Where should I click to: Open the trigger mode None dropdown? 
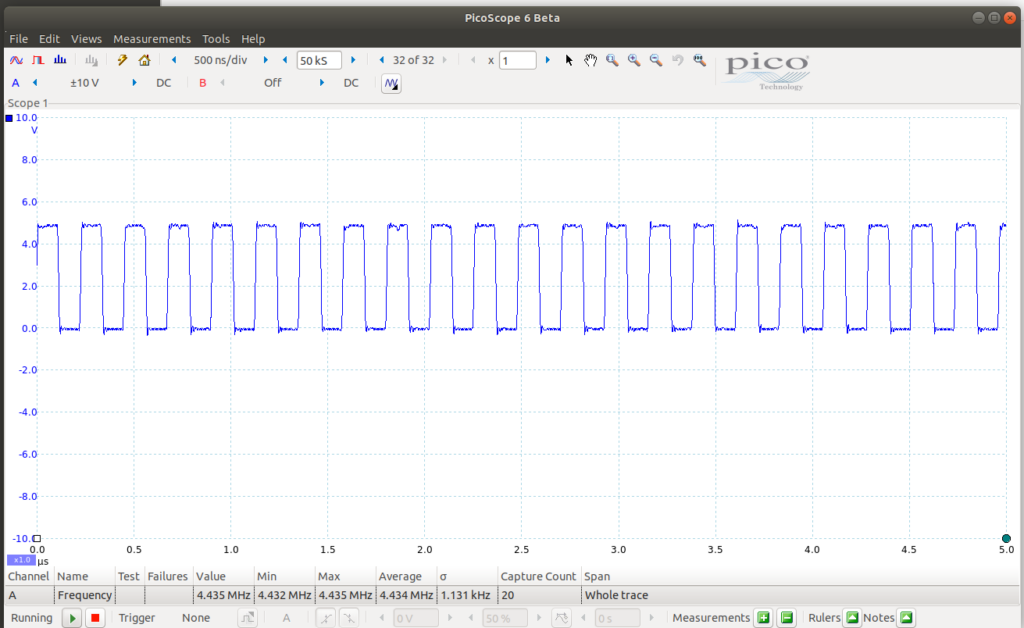tap(196, 618)
